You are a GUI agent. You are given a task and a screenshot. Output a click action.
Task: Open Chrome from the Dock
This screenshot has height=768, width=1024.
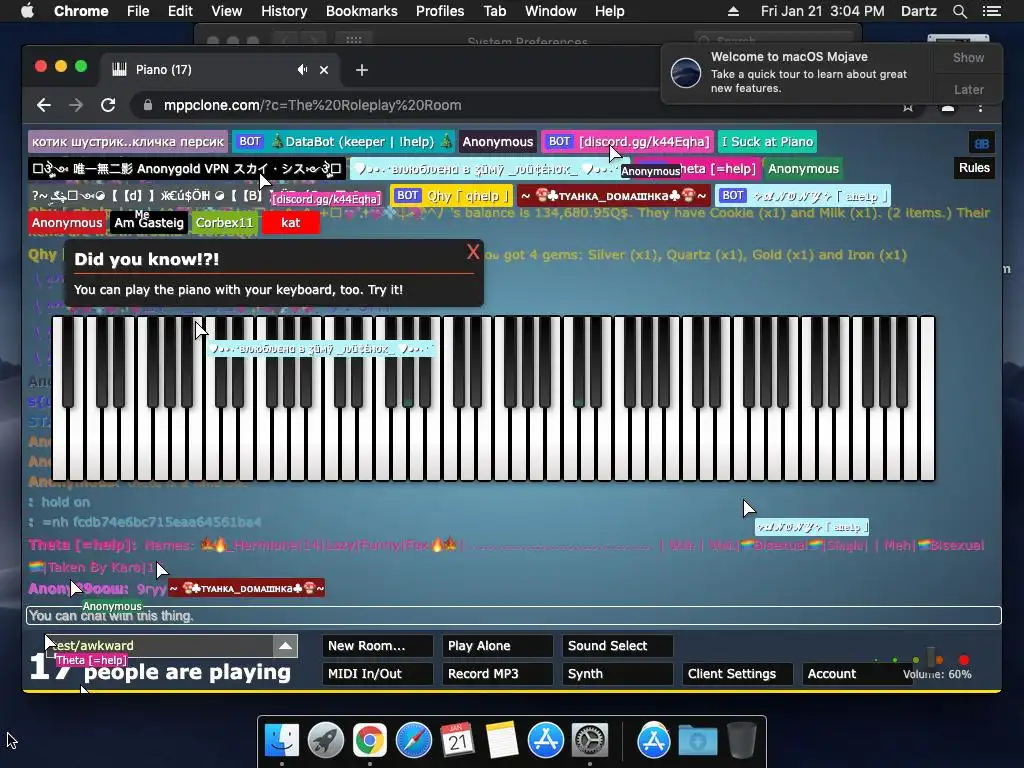[370, 741]
